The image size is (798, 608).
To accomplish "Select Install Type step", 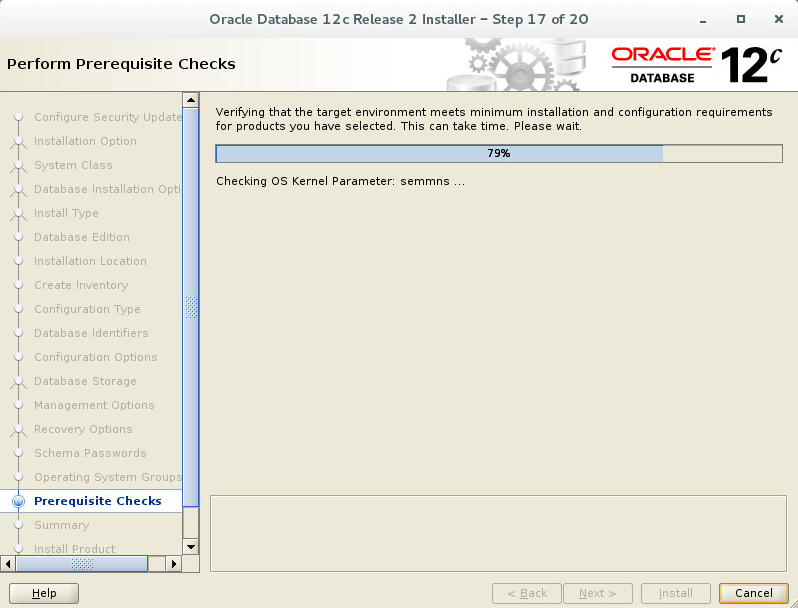I will tap(66, 213).
